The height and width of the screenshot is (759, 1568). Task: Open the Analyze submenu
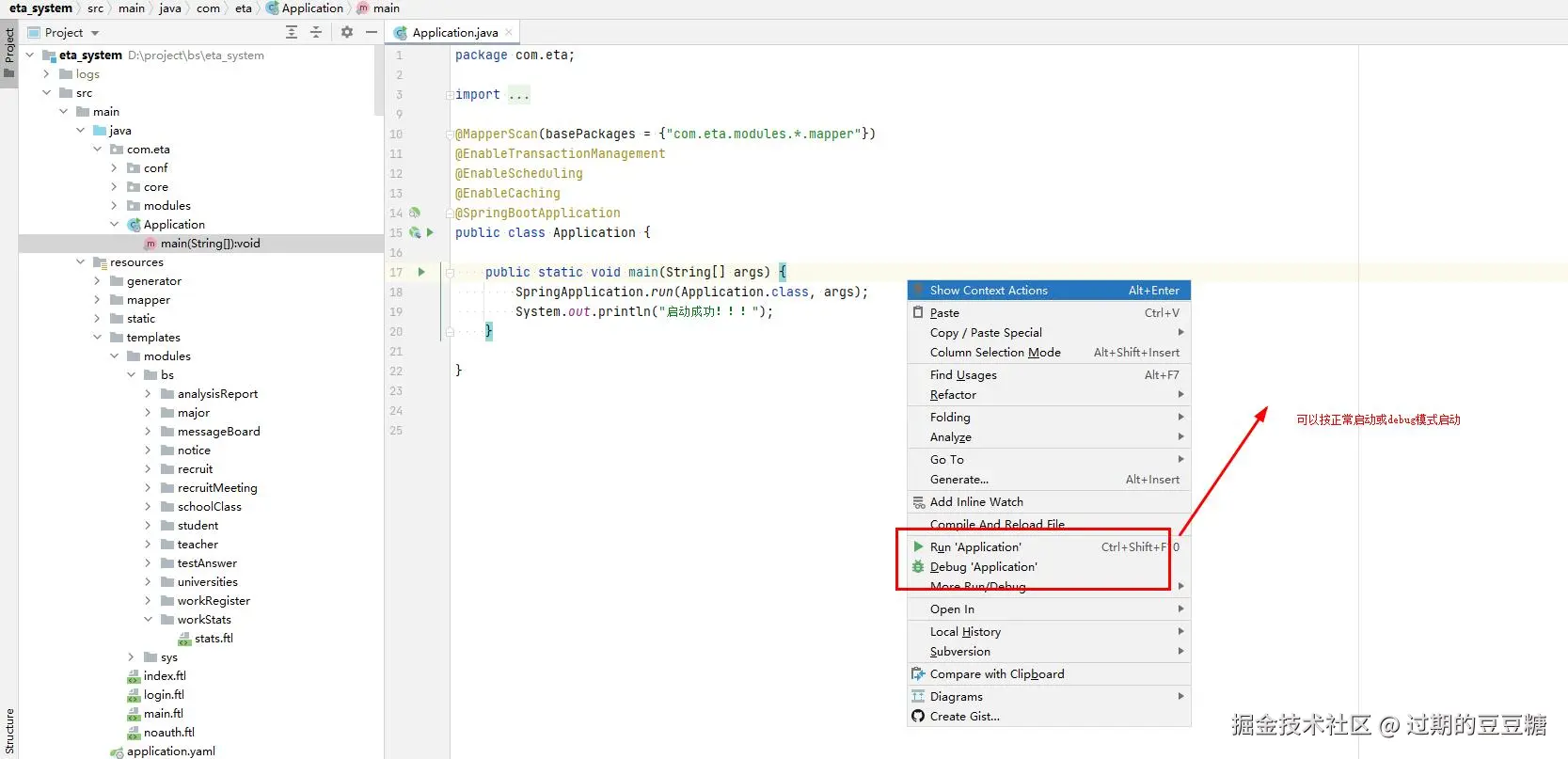tap(1049, 436)
